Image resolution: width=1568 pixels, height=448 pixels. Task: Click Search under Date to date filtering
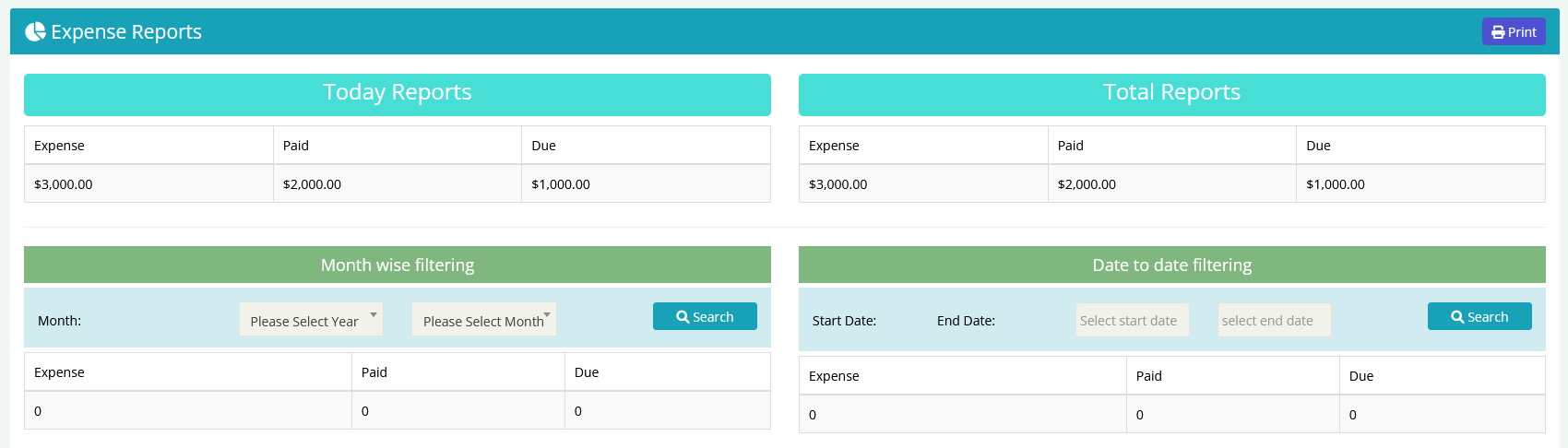1479,316
